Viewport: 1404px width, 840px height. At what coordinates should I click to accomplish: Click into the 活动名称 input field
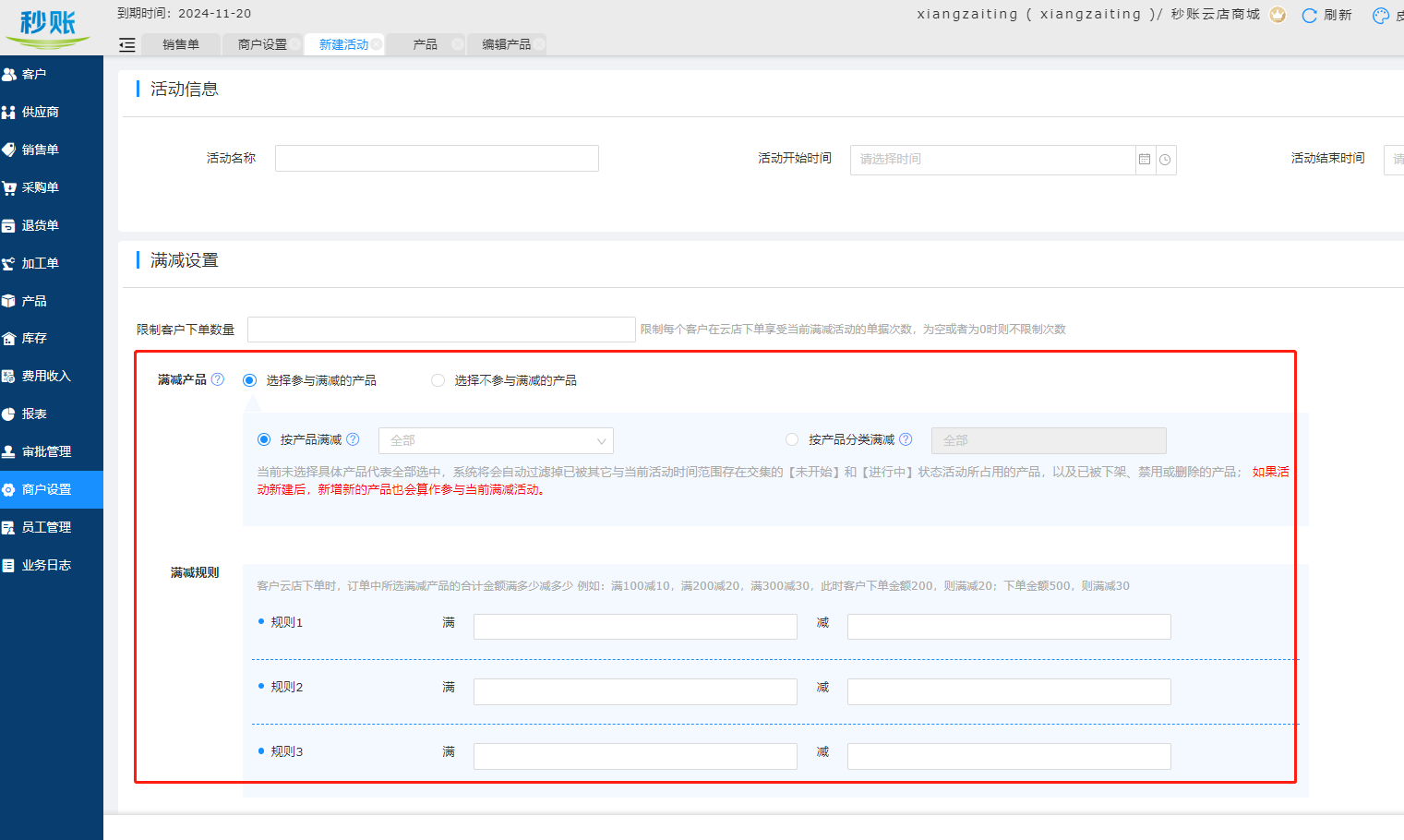coord(437,158)
